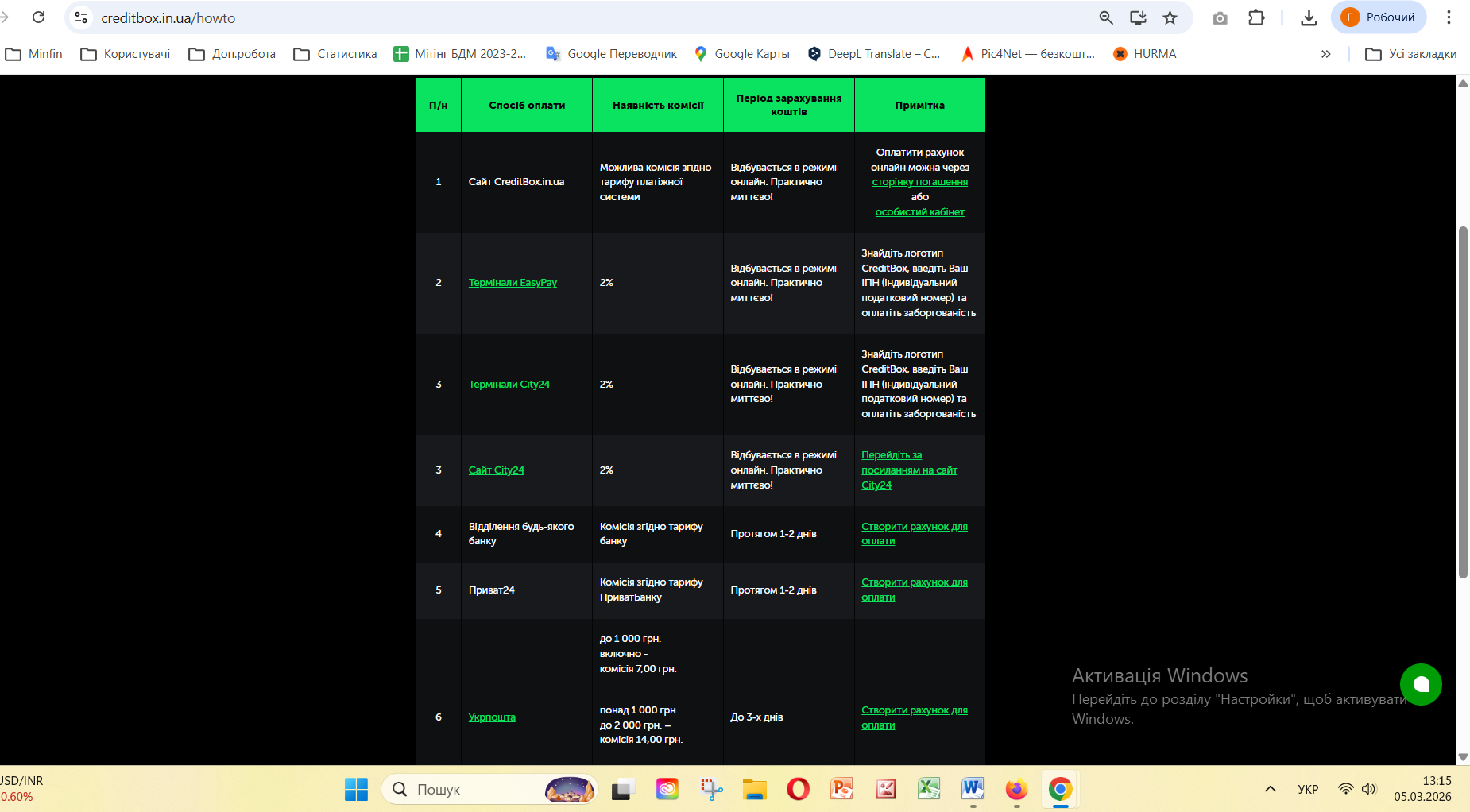The width and height of the screenshot is (1470, 812).
Task: Open the Мітінг БДМ 2023 bookmark
Action: (460, 54)
